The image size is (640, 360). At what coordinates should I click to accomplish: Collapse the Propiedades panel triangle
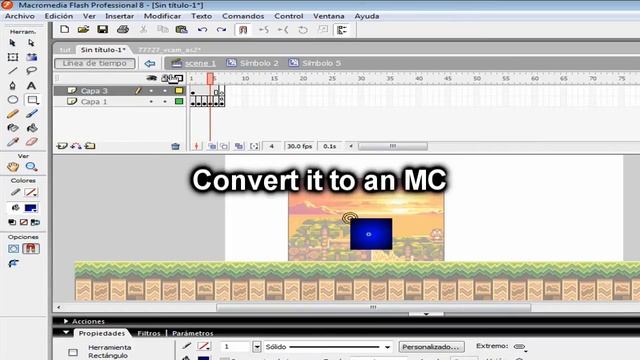tap(66, 333)
